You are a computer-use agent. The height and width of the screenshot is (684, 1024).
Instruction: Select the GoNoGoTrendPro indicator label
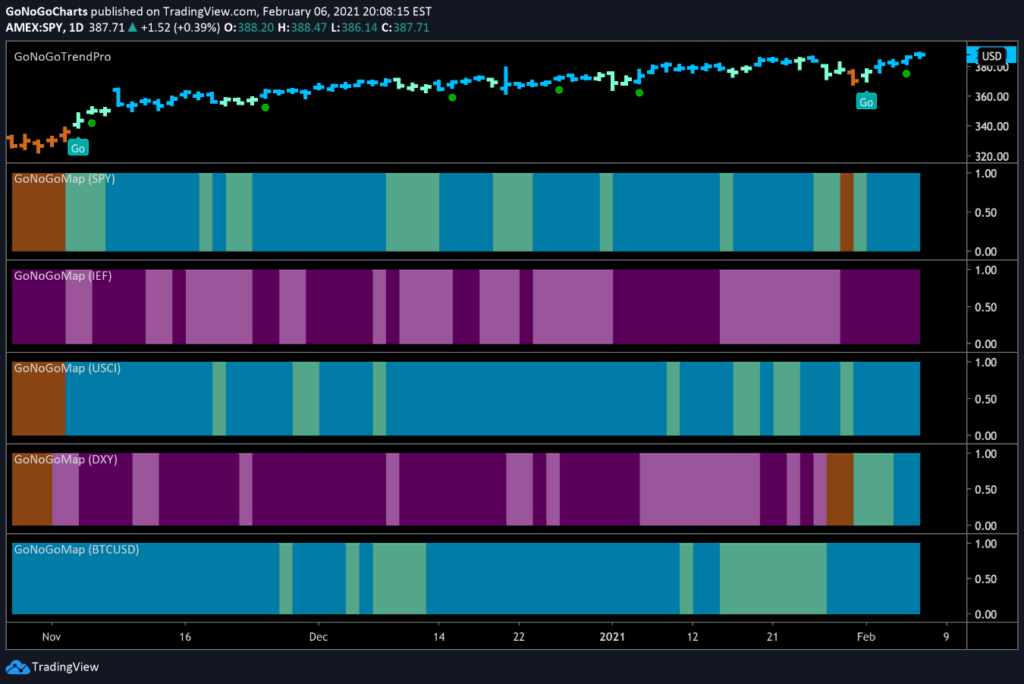[63, 57]
